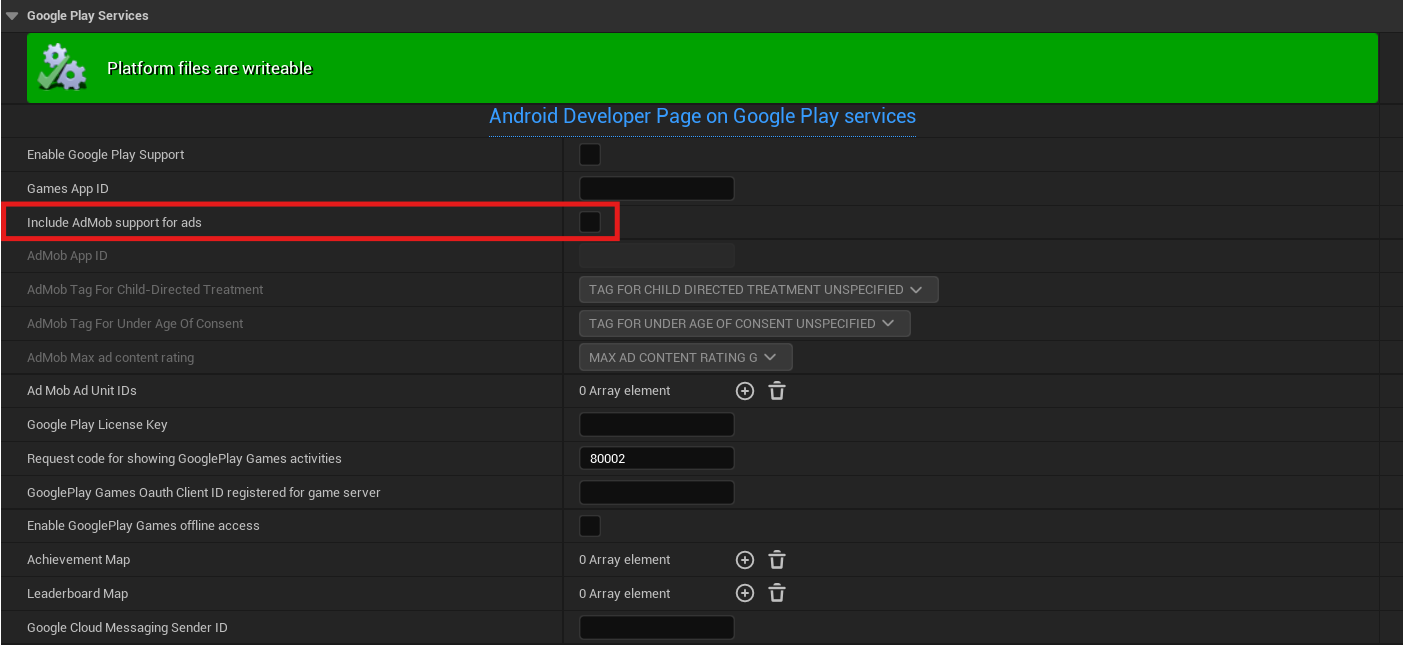Select AdMob Tag For Under Age Of Consent label
The width and height of the screenshot is (1403, 645).
tap(135, 324)
